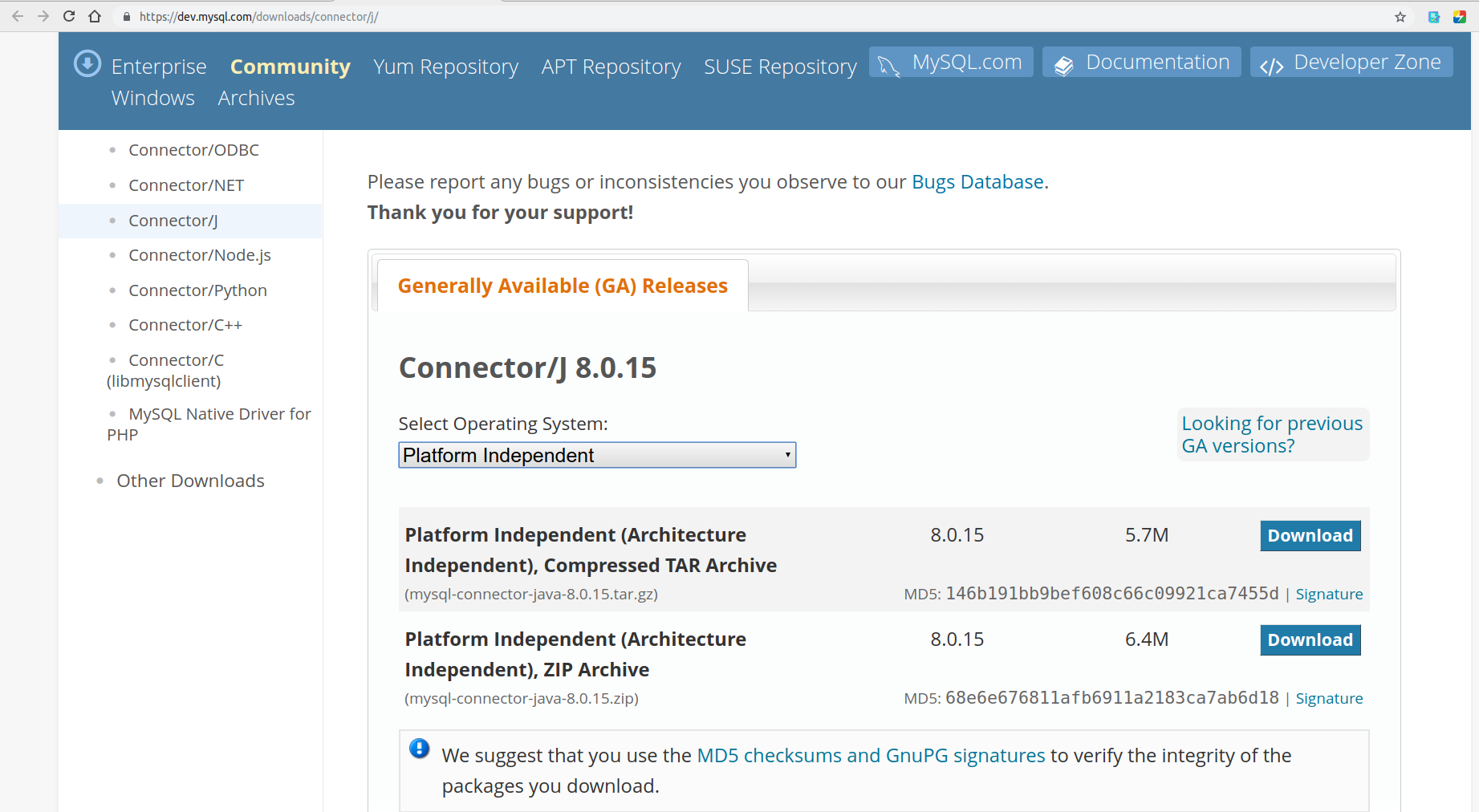Open Signature link for tar.gz file
The image size is (1479, 812).
pyautogui.click(x=1329, y=595)
